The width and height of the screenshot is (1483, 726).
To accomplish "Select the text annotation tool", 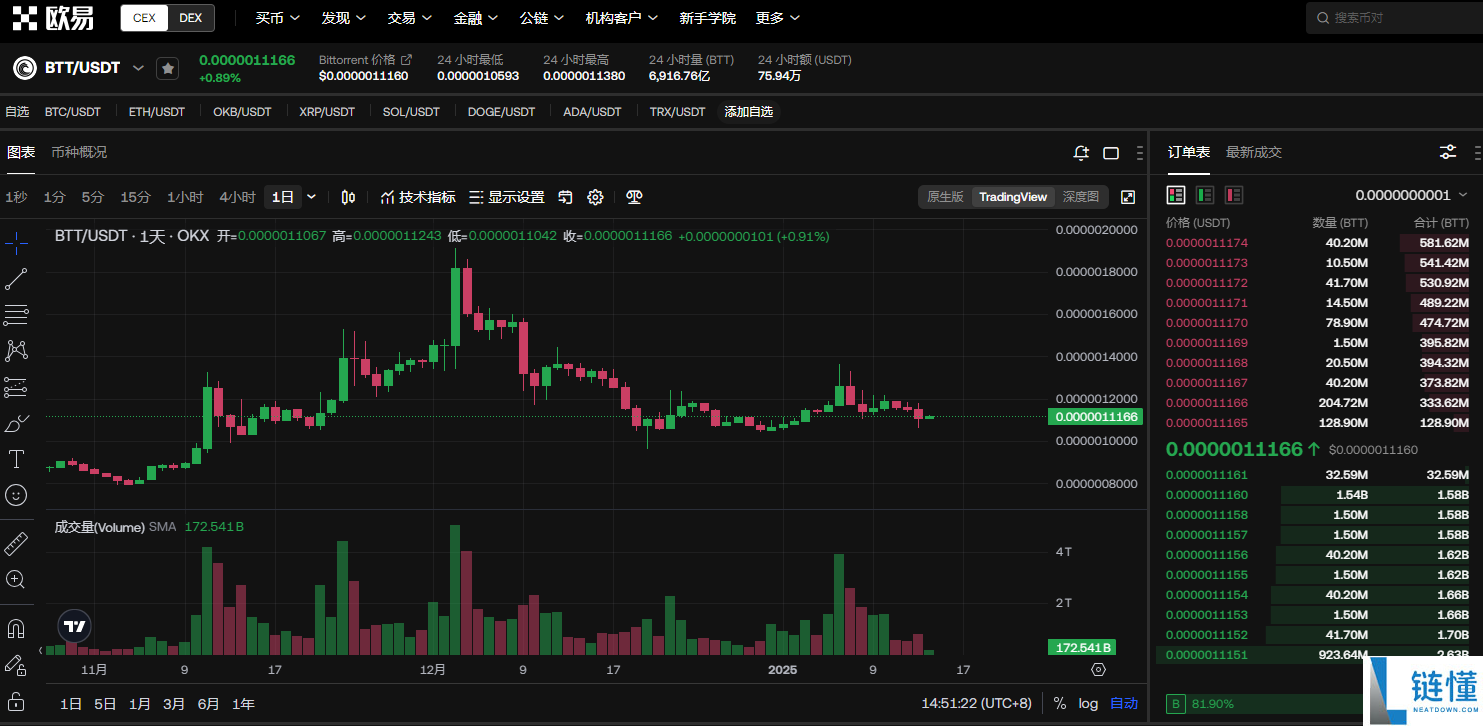I will [16, 459].
